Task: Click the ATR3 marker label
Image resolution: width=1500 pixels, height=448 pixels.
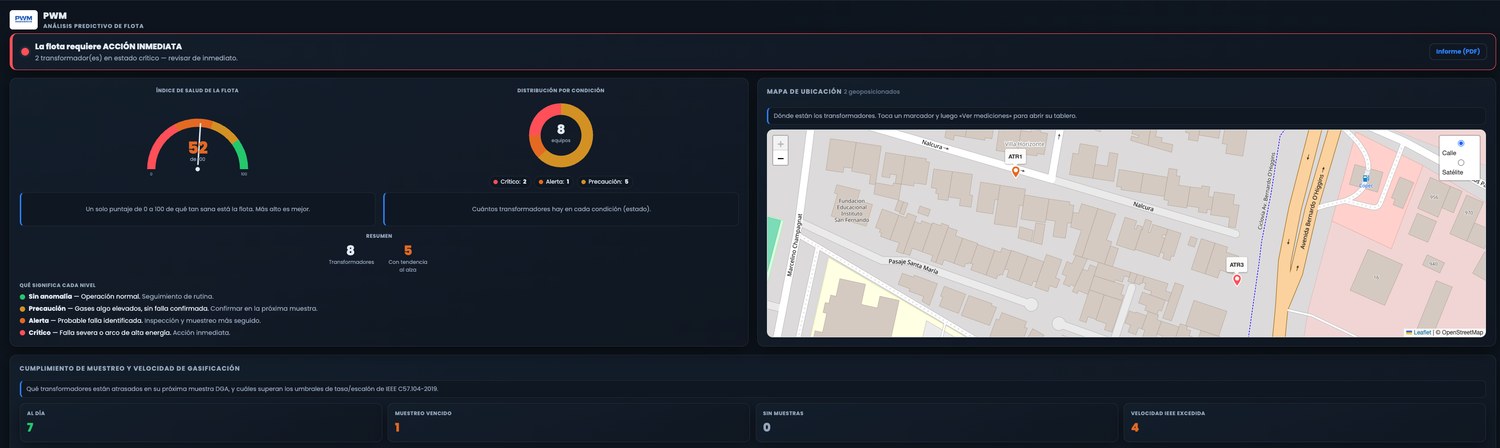Action: coord(1237,265)
